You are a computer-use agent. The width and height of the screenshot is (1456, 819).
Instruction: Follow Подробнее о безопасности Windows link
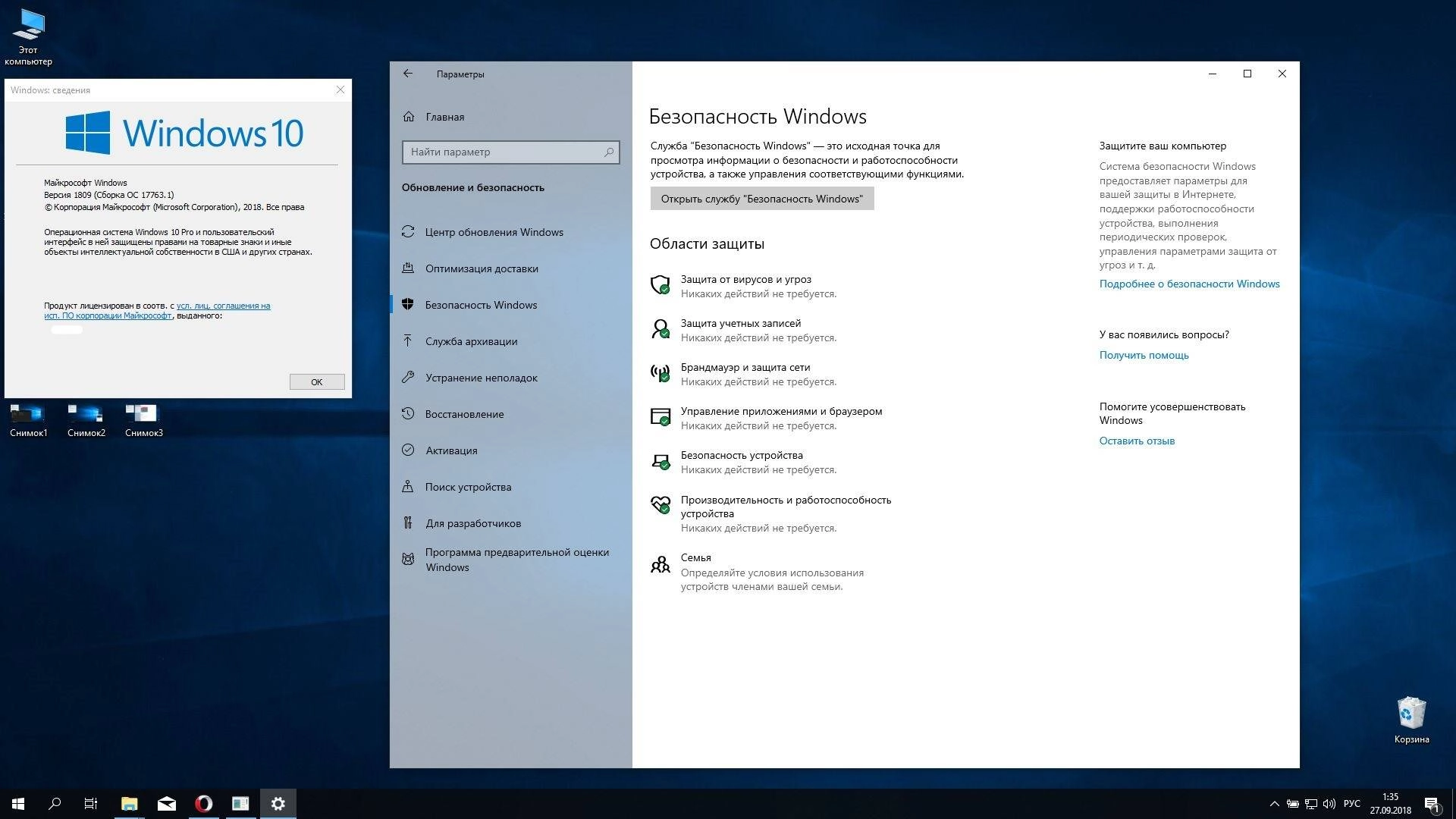[1189, 284]
